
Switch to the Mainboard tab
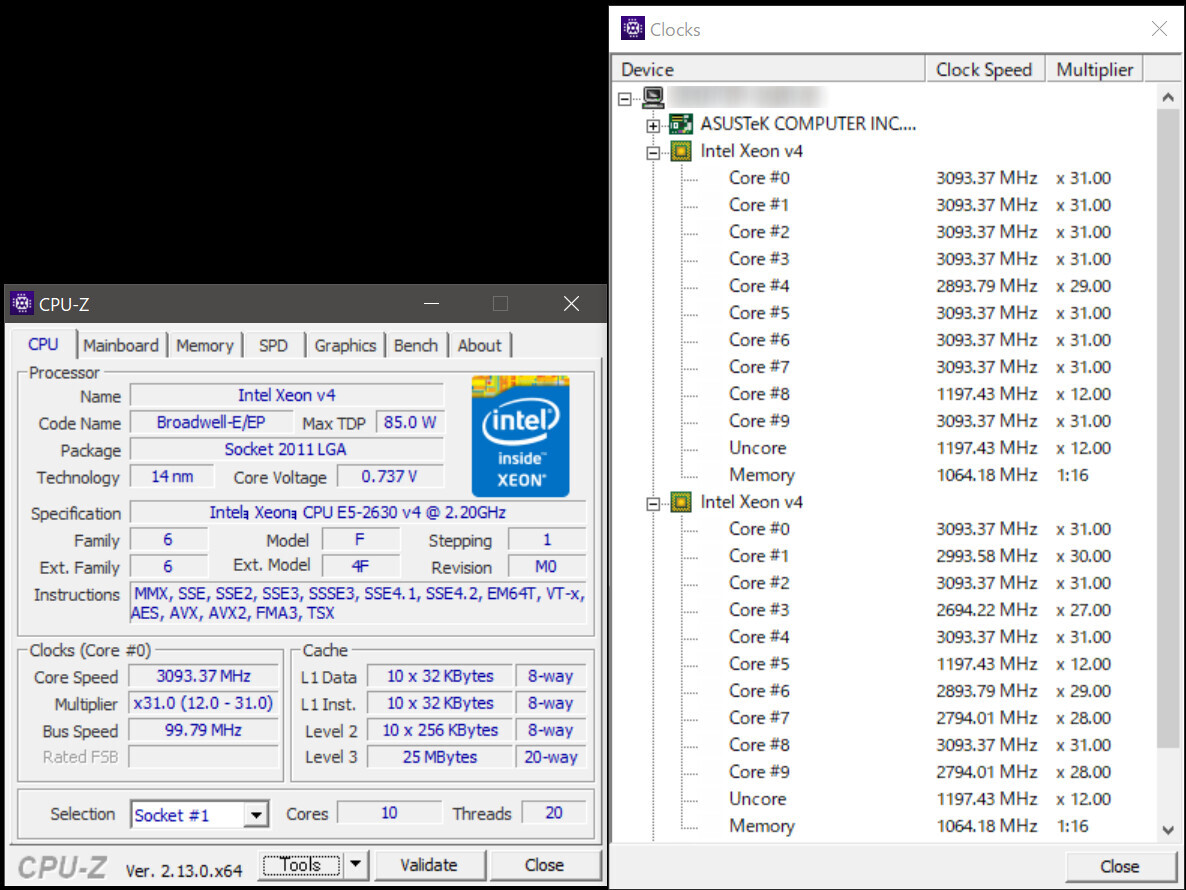coord(121,346)
